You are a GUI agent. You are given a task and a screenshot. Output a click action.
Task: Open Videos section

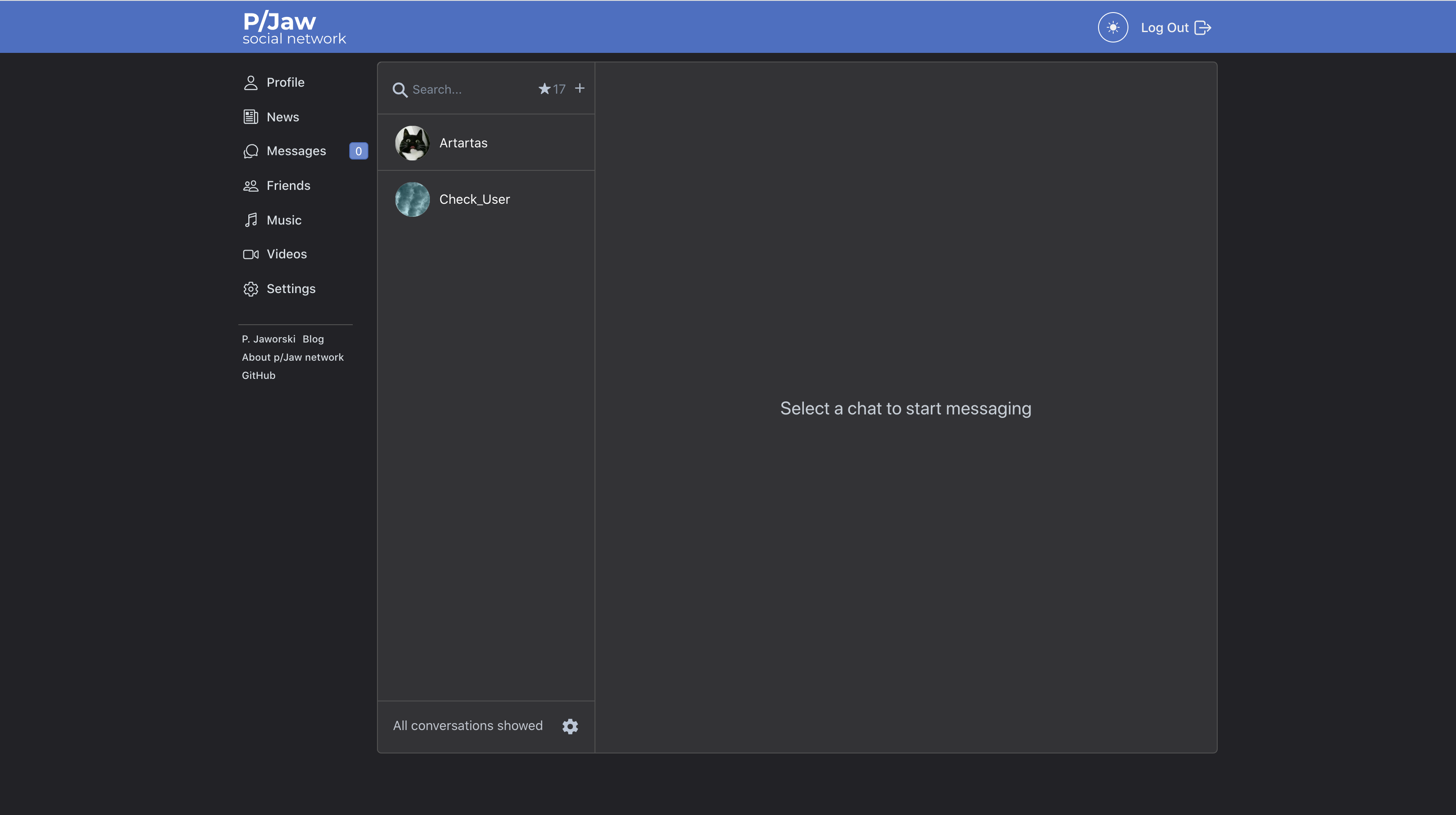pos(275,254)
